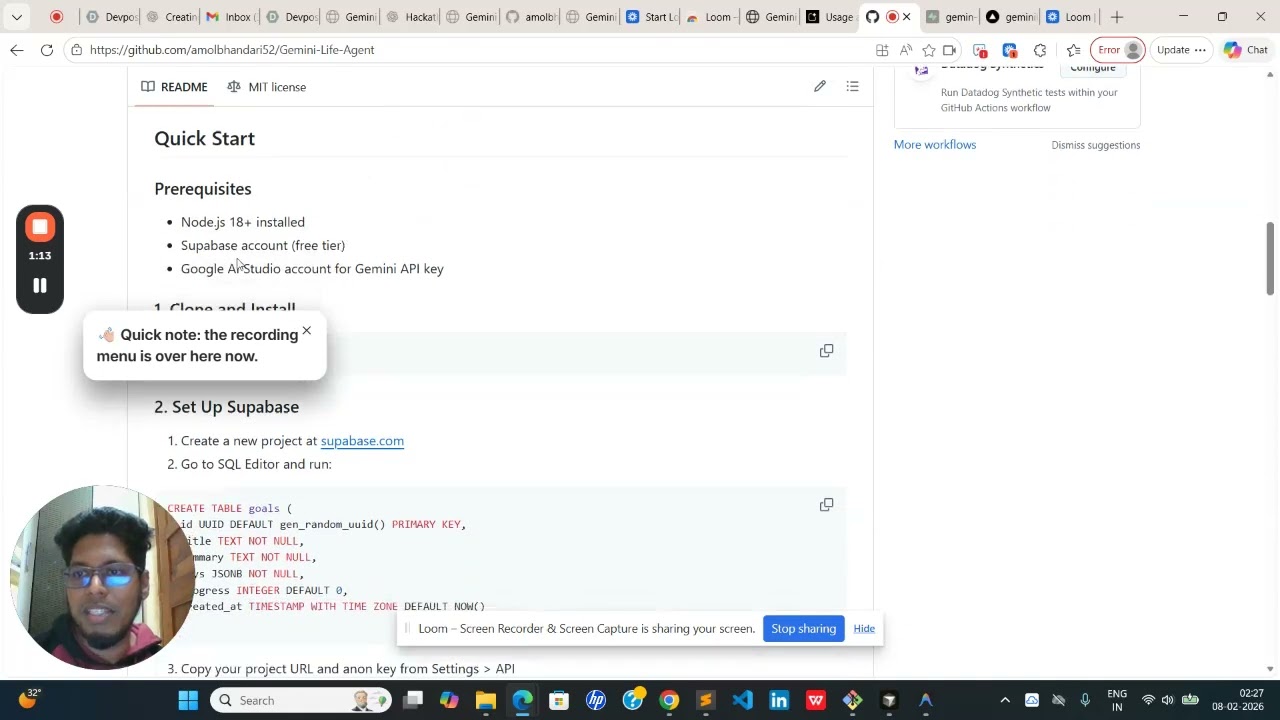Open the Copilot Chat button
This screenshot has height=720, width=1280.
click(x=1245, y=50)
